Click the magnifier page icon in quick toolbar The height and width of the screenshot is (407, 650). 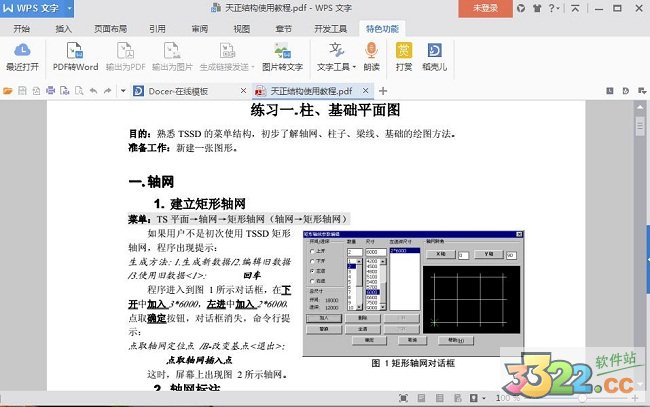pos(79,91)
